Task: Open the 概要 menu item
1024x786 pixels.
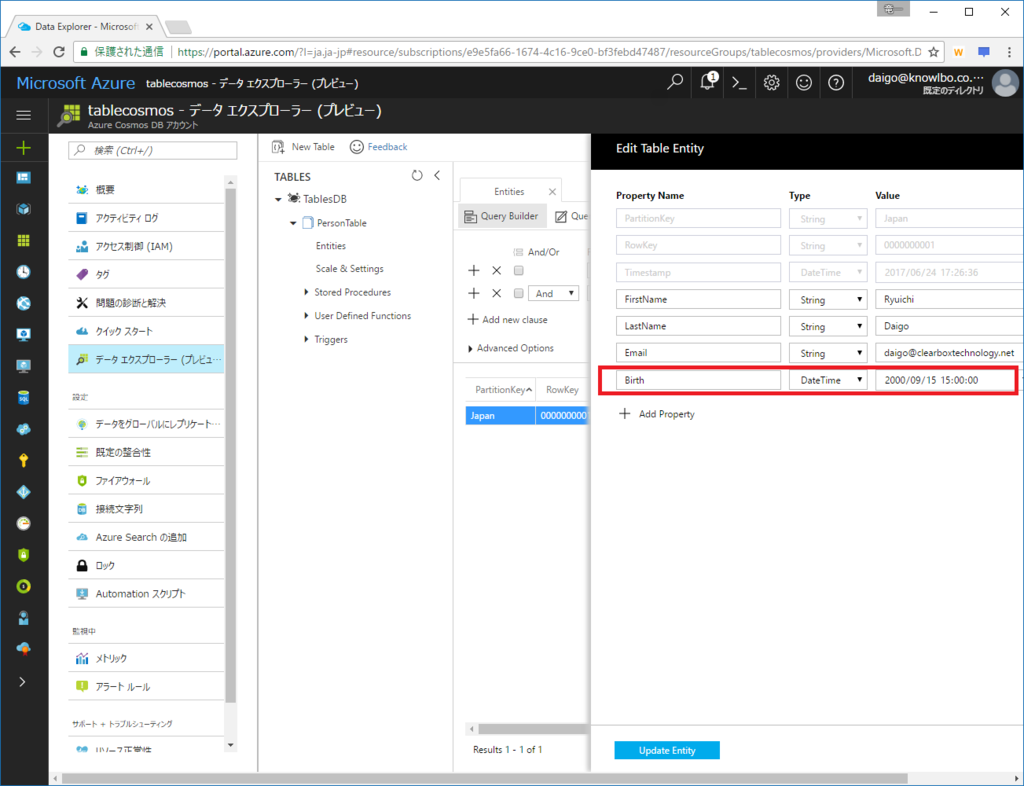Action: (x=146, y=189)
